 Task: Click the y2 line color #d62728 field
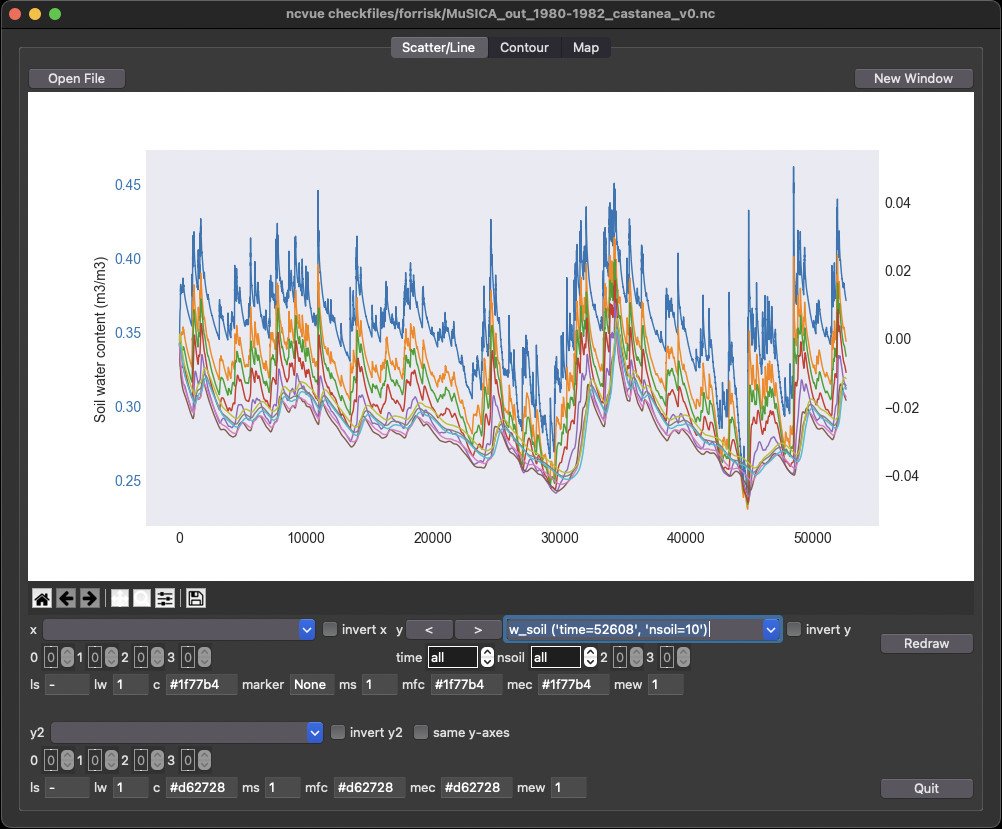(201, 787)
